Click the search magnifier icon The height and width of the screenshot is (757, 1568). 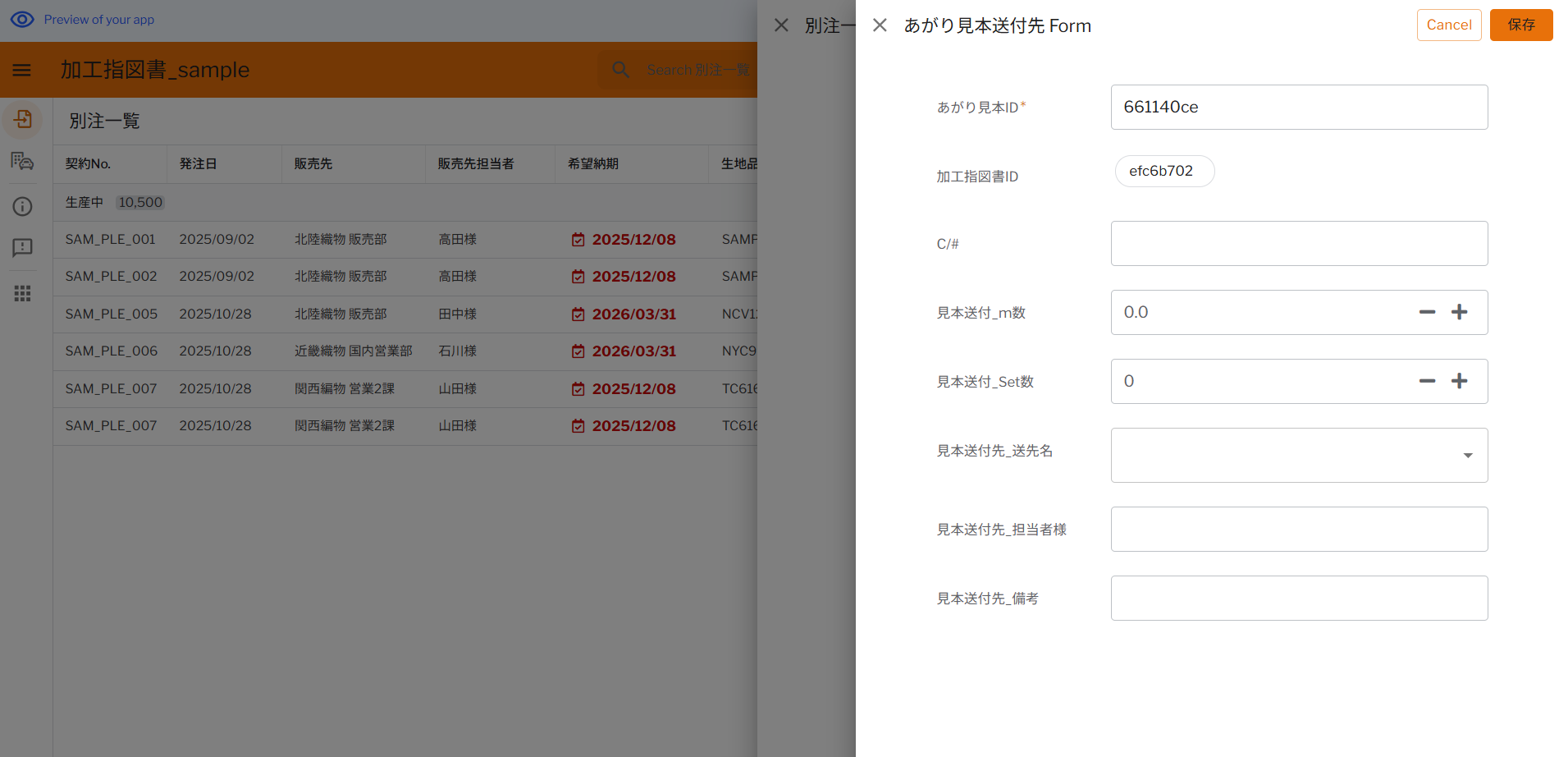621,71
